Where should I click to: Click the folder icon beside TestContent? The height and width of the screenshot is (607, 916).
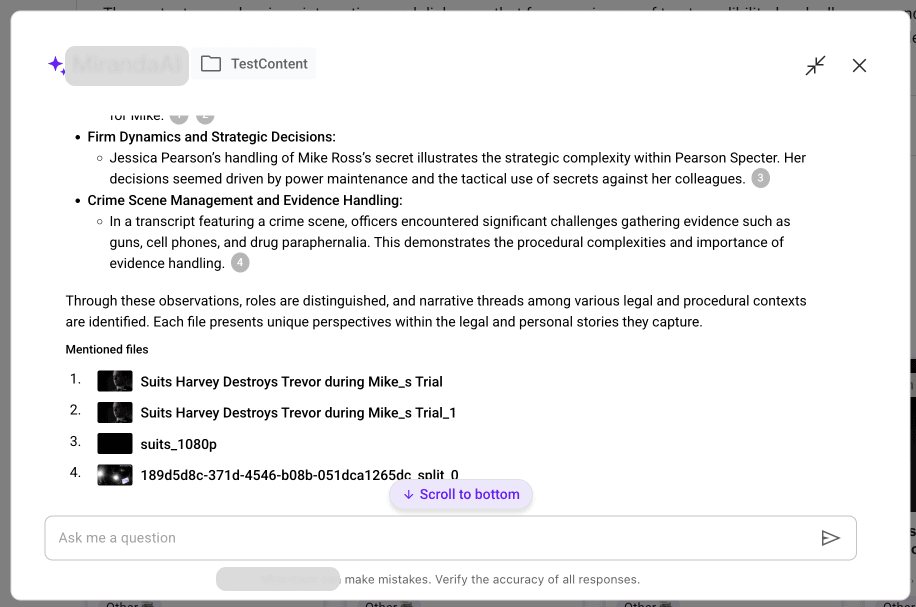click(211, 62)
